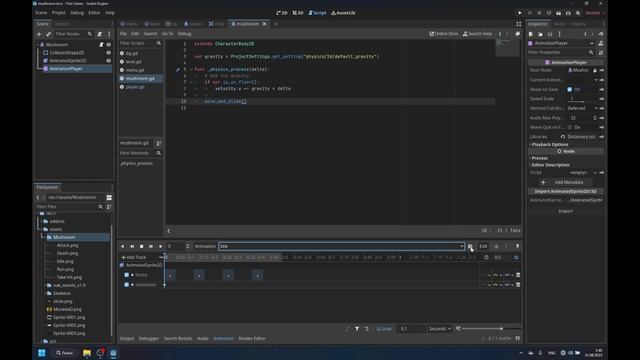Viewport: 640px width, 360px height.
Task: Enable Movie Quit on Finish checkbox
Action: 569,127
